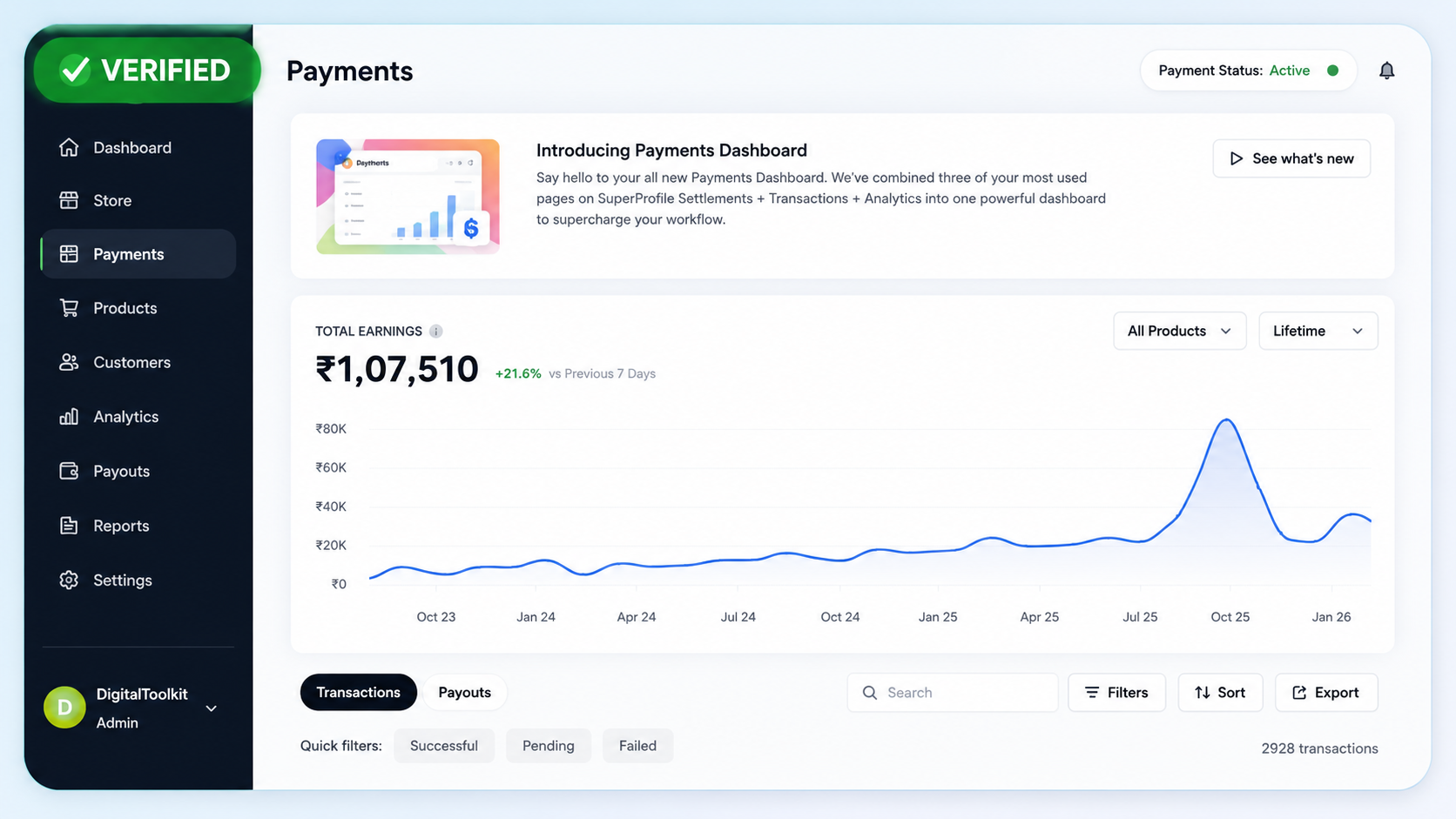Click the Store shop icon

[69, 200]
